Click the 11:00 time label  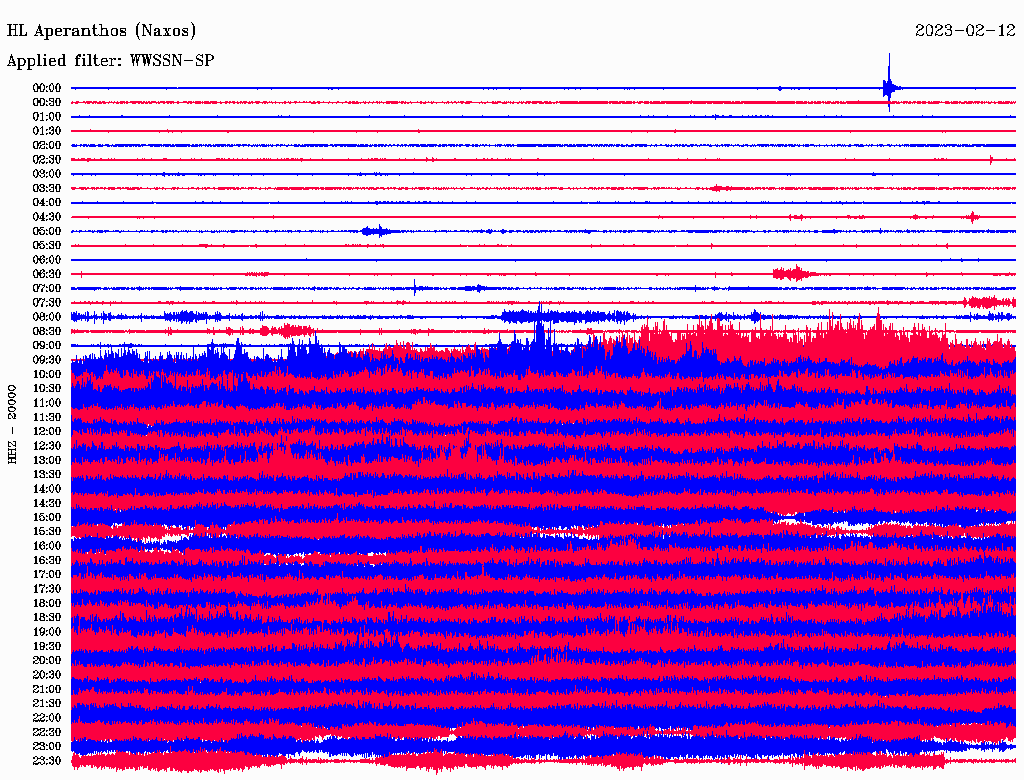click(x=47, y=402)
